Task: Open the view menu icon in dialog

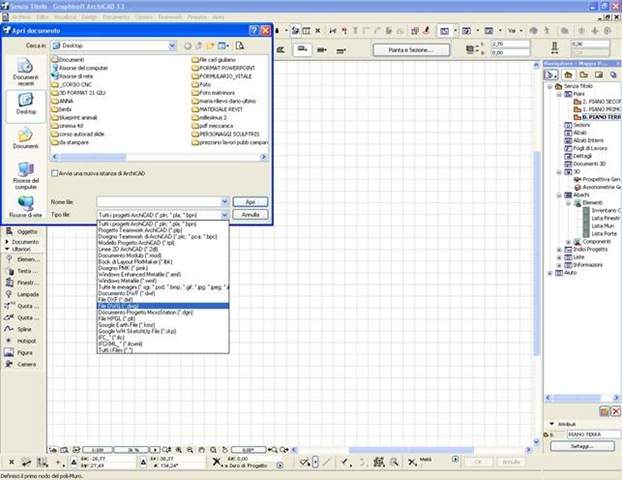Action: coord(223,46)
